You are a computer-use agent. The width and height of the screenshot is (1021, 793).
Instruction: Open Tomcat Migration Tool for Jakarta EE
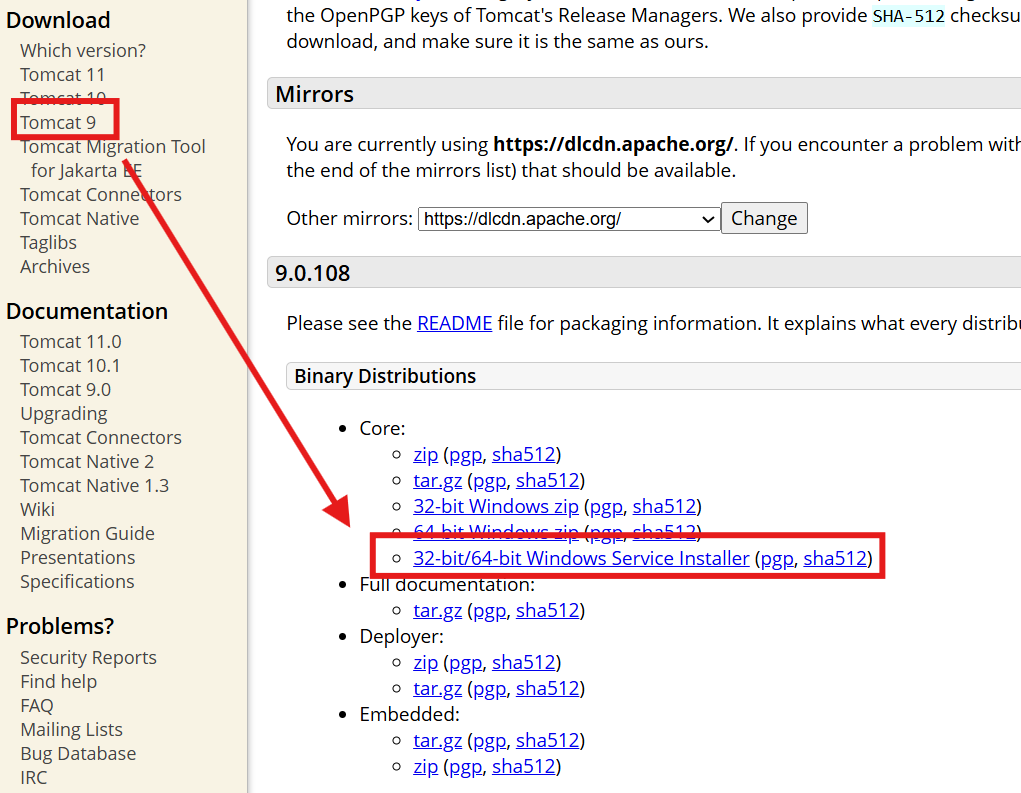[113, 158]
